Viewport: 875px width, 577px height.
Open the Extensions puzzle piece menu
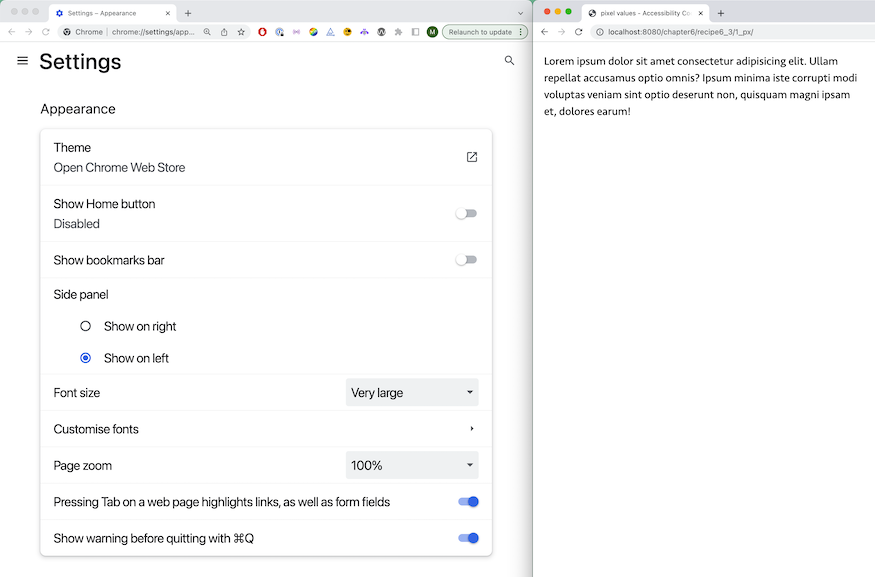click(x=398, y=32)
